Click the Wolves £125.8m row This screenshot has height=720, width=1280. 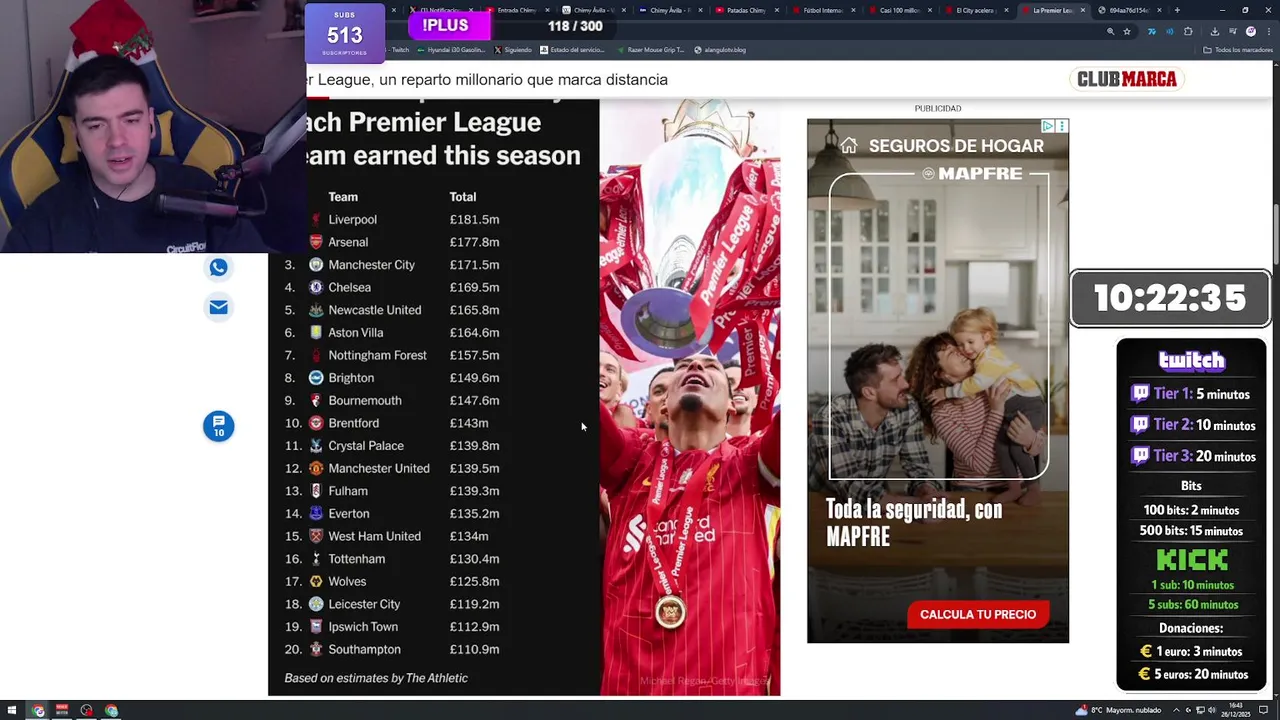coord(392,581)
